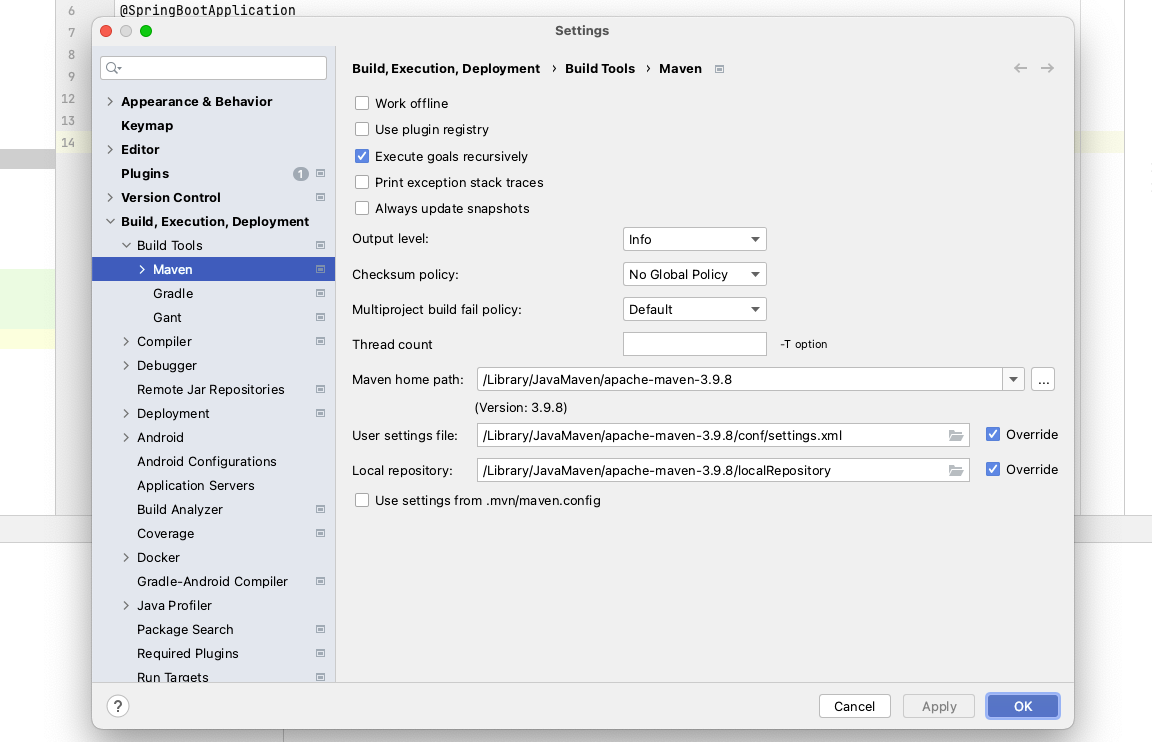Screen dimensions: 1152x742
Task: Open the Checksum policy dropdown
Action: pyautogui.click(x=694, y=275)
